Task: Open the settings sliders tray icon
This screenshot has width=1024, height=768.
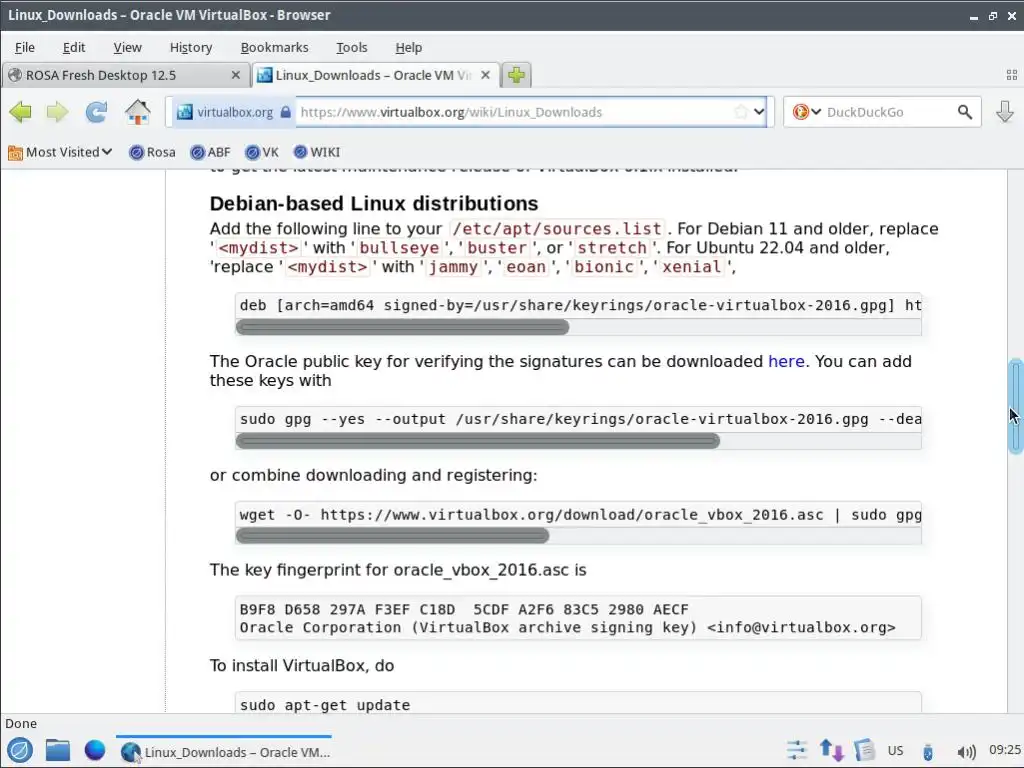Action: (797, 750)
